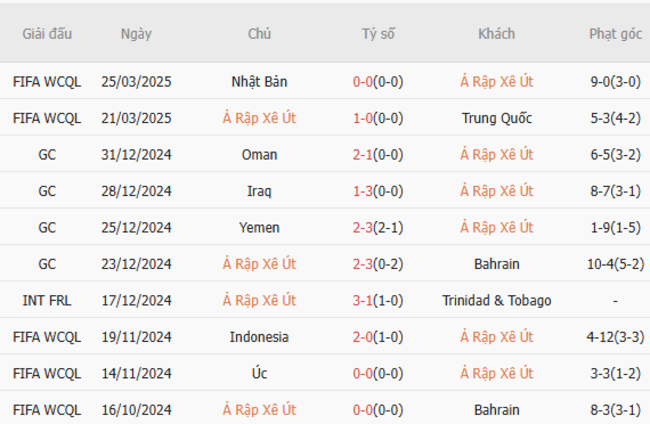Image resolution: width=650 pixels, height=424 pixels.
Task: Click the Trung Quốc team name
Action: tap(497, 118)
